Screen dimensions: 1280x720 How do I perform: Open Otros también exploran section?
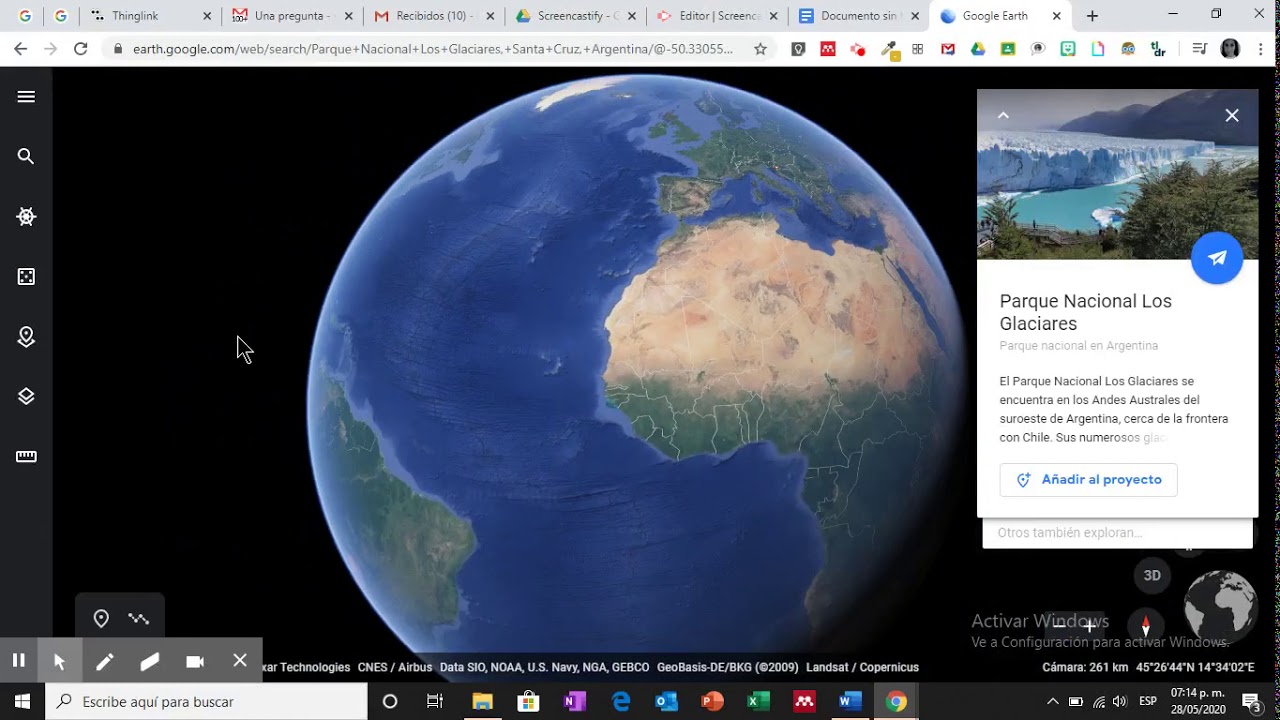(1117, 533)
